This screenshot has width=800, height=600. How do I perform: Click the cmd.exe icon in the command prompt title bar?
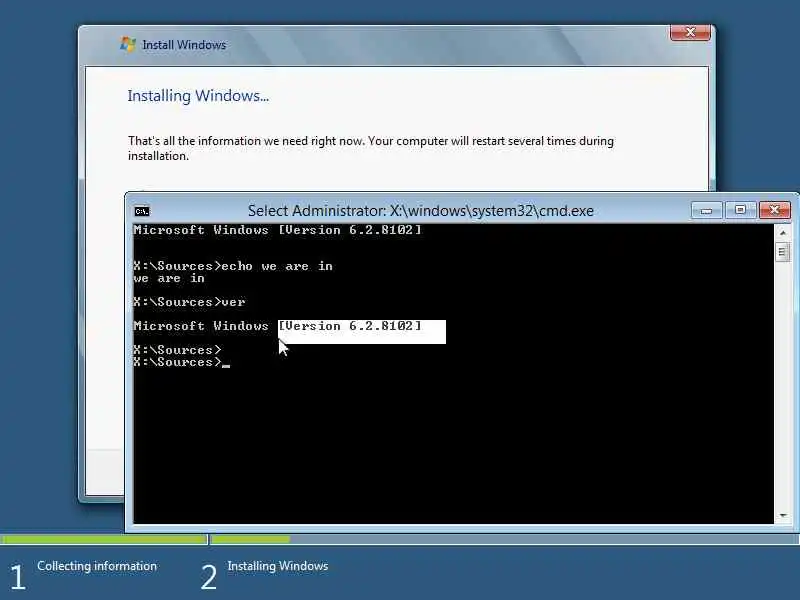[x=142, y=211]
